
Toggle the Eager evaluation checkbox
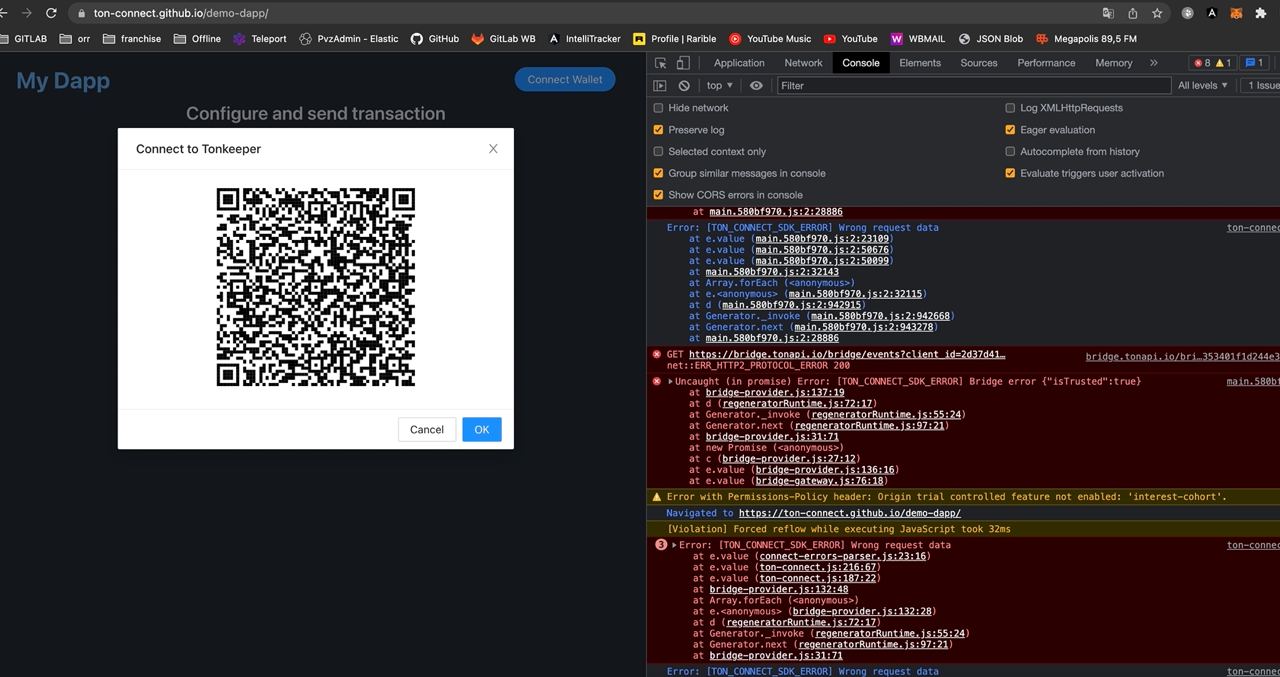click(x=1010, y=130)
